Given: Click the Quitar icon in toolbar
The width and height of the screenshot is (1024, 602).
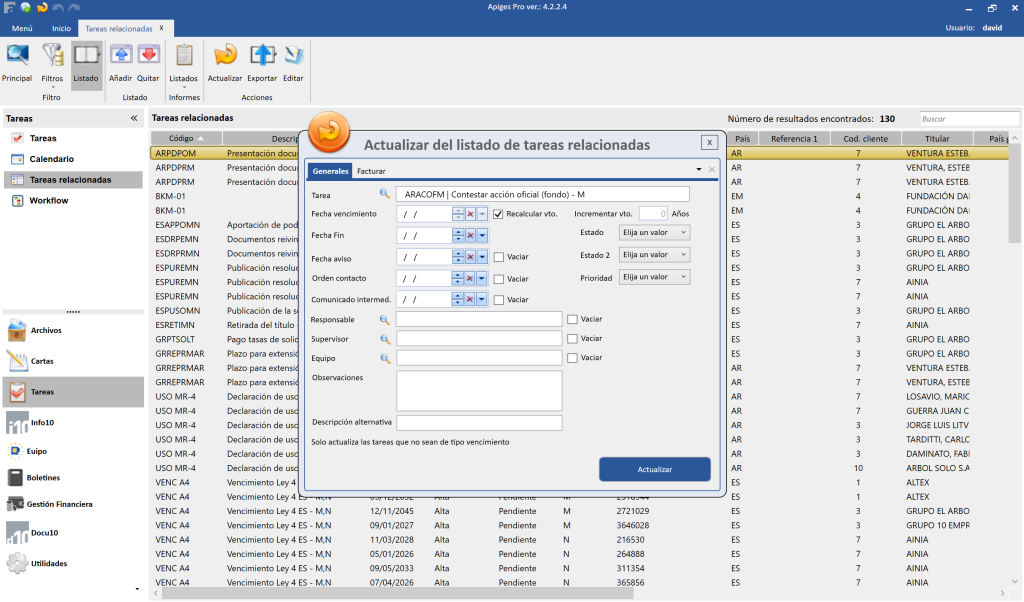Looking at the screenshot, I should 148,62.
